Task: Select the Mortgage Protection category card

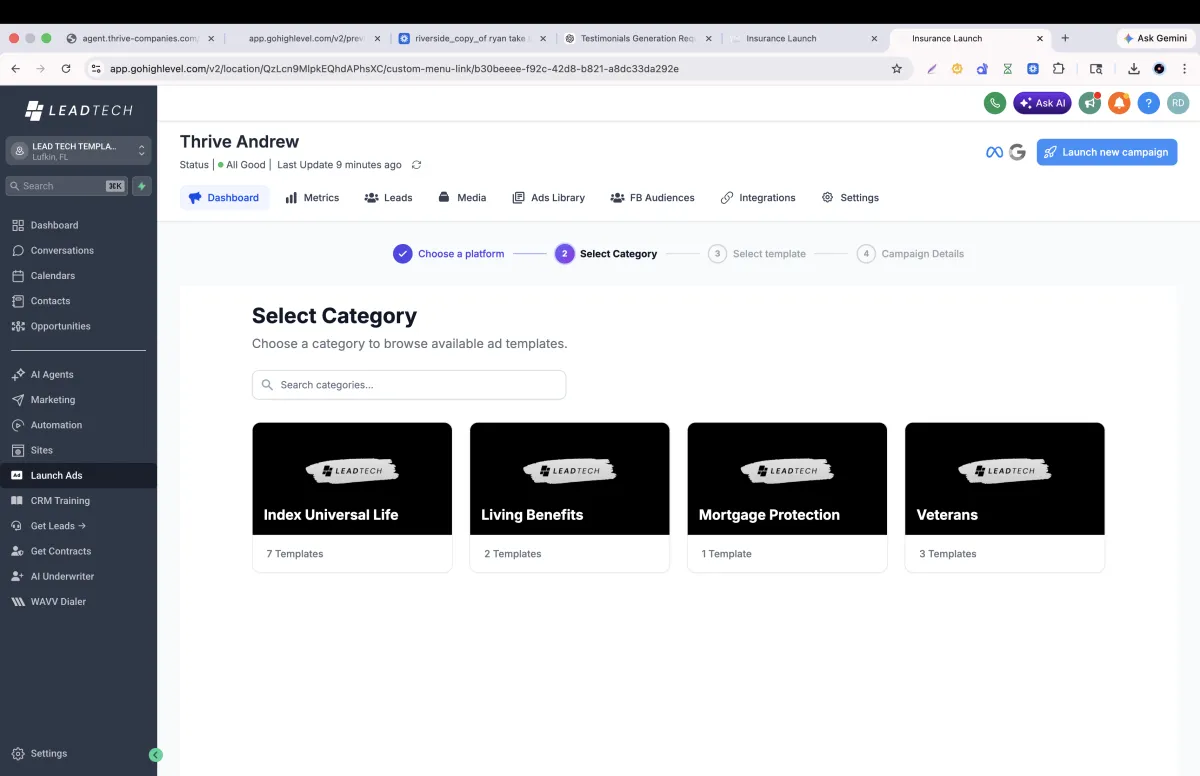Action: [787, 497]
